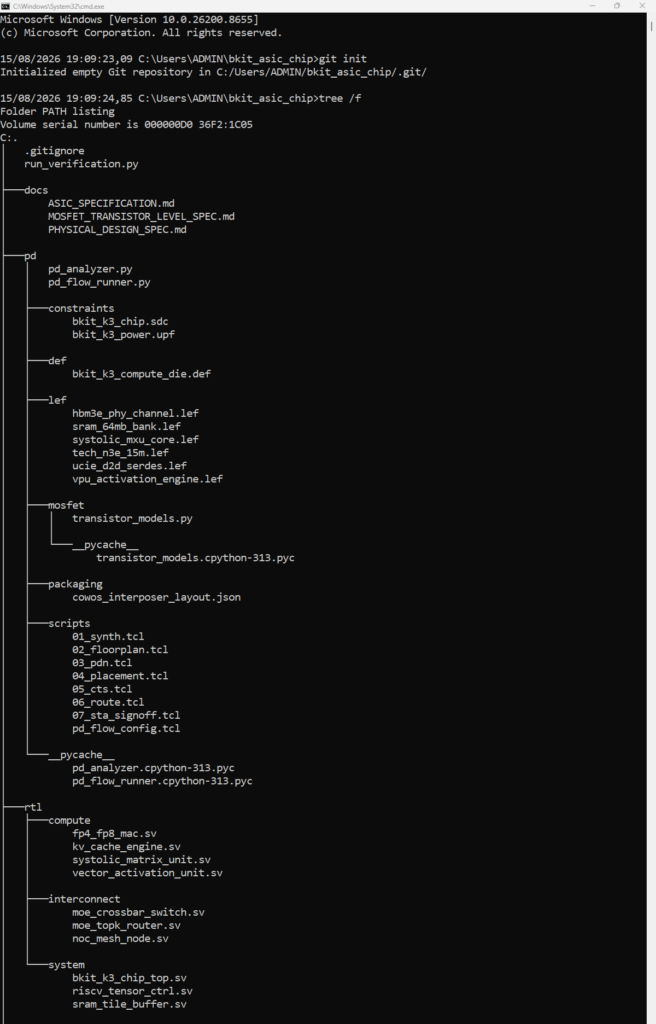
Task: Click cowos_interposer_layout.json text
Action: point(156,598)
